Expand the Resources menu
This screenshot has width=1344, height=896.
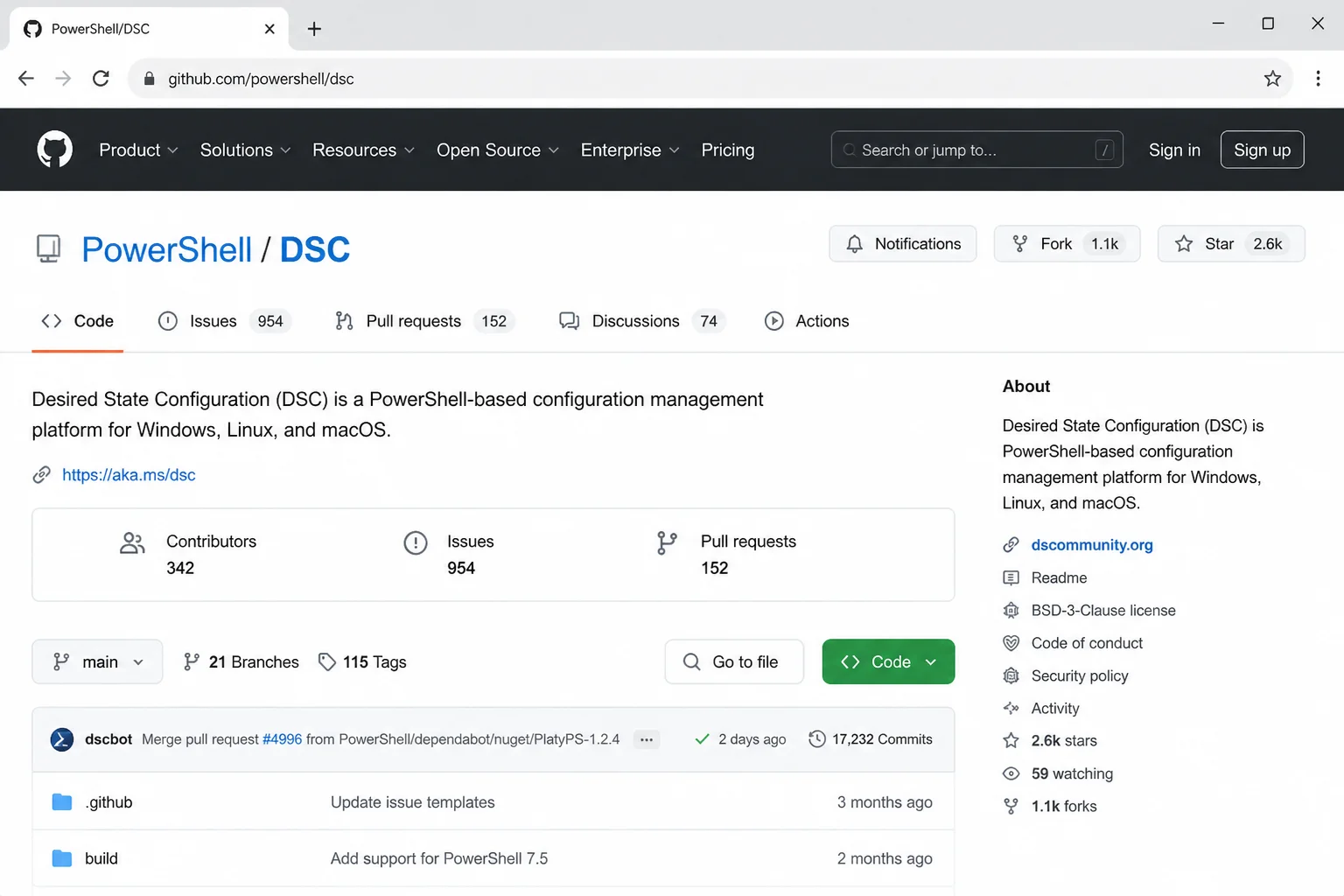[x=363, y=150]
